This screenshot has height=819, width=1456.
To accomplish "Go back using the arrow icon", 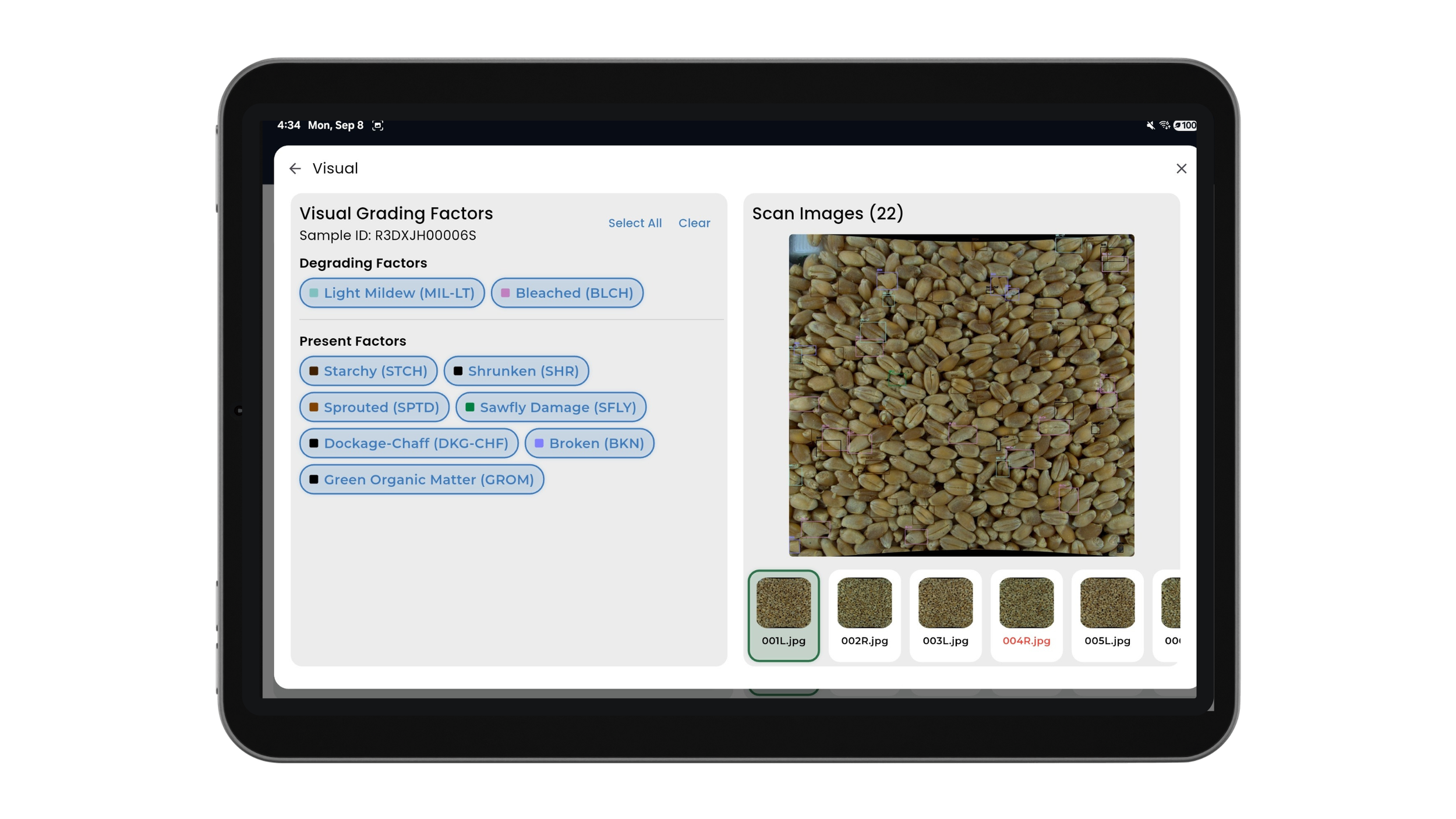I will point(295,169).
